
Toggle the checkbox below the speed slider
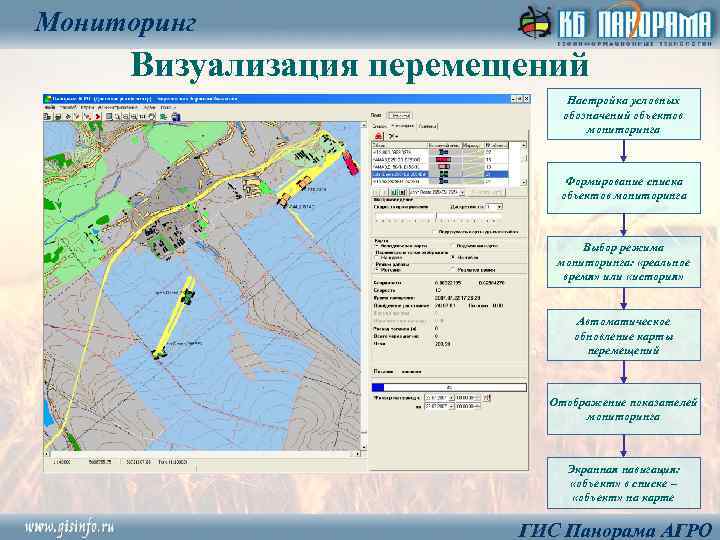click(x=434, y=232)
